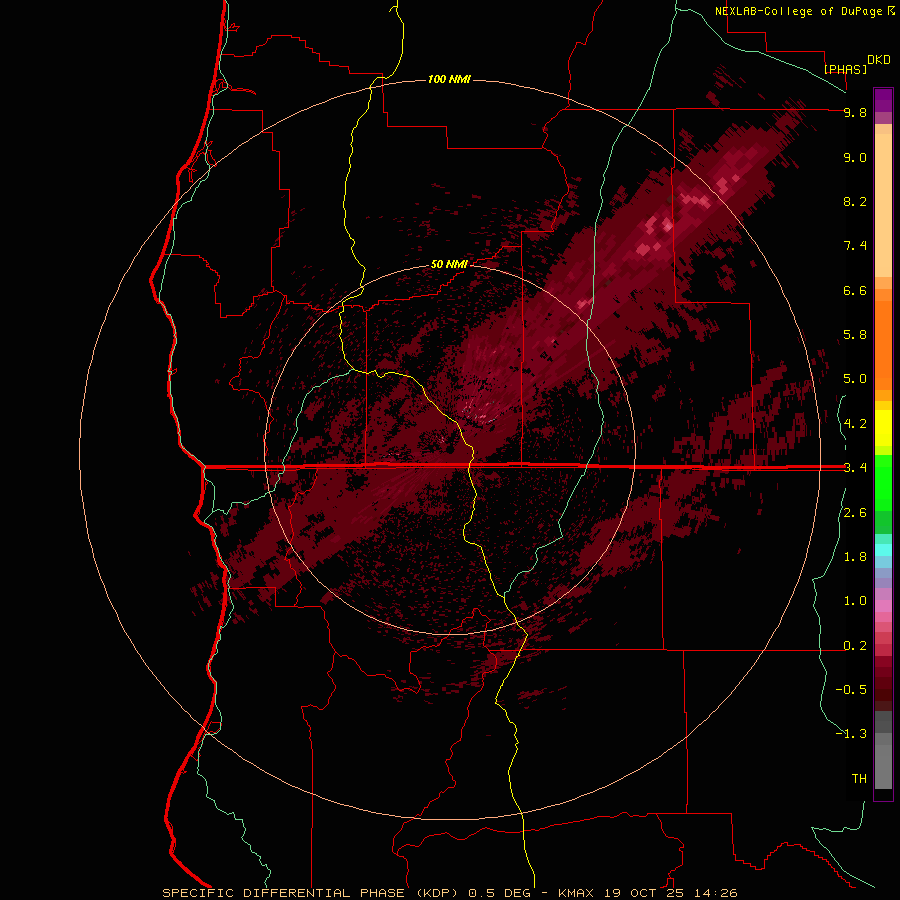
Task: Click the 14:26 timestamp in the caption
Action: pyautogui.click(x=716, y=893)
